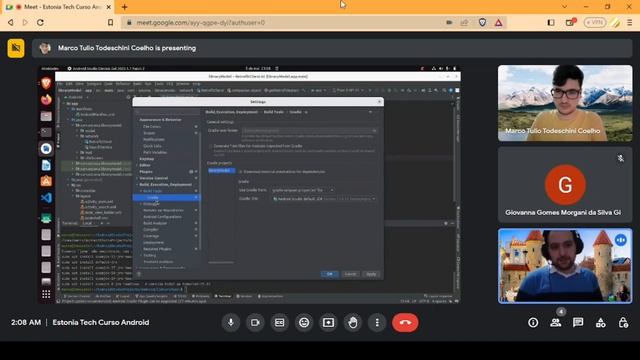Turn off the camera in Meet
Image resolution: width=640 pixels, height=360 pixels.
255,322
